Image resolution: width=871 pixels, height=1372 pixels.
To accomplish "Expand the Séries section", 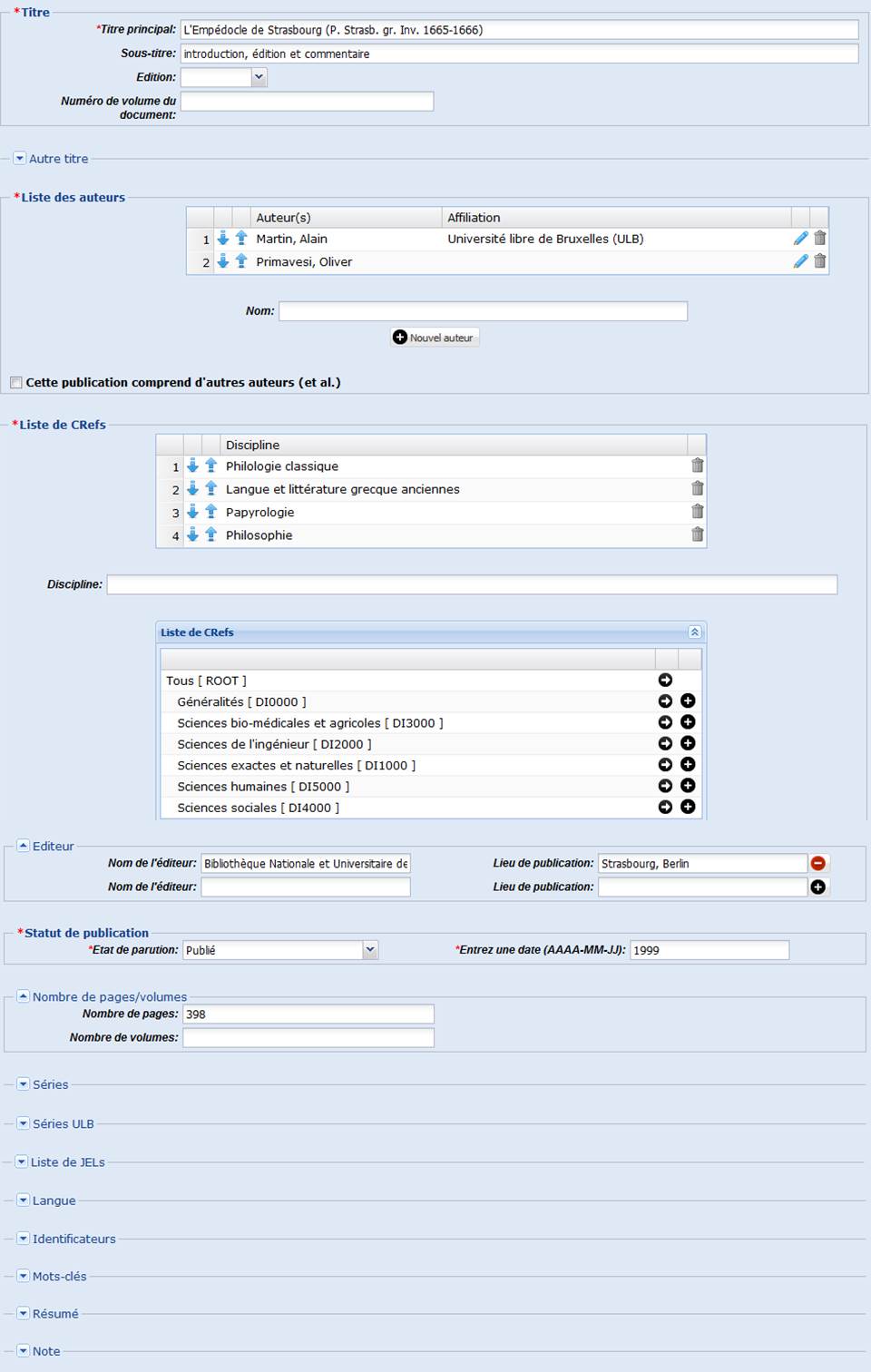I will [24, 1083].
